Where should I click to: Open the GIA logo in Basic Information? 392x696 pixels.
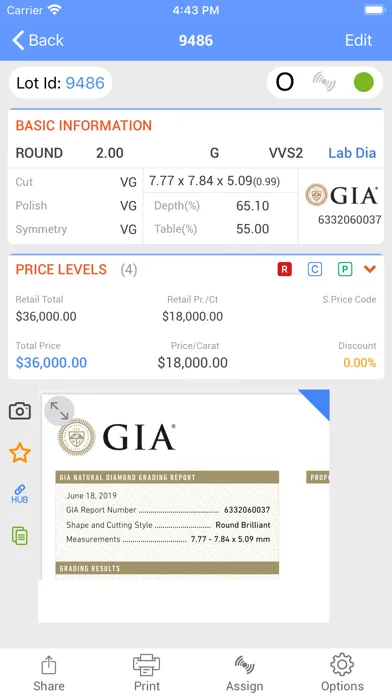point(341,195)
